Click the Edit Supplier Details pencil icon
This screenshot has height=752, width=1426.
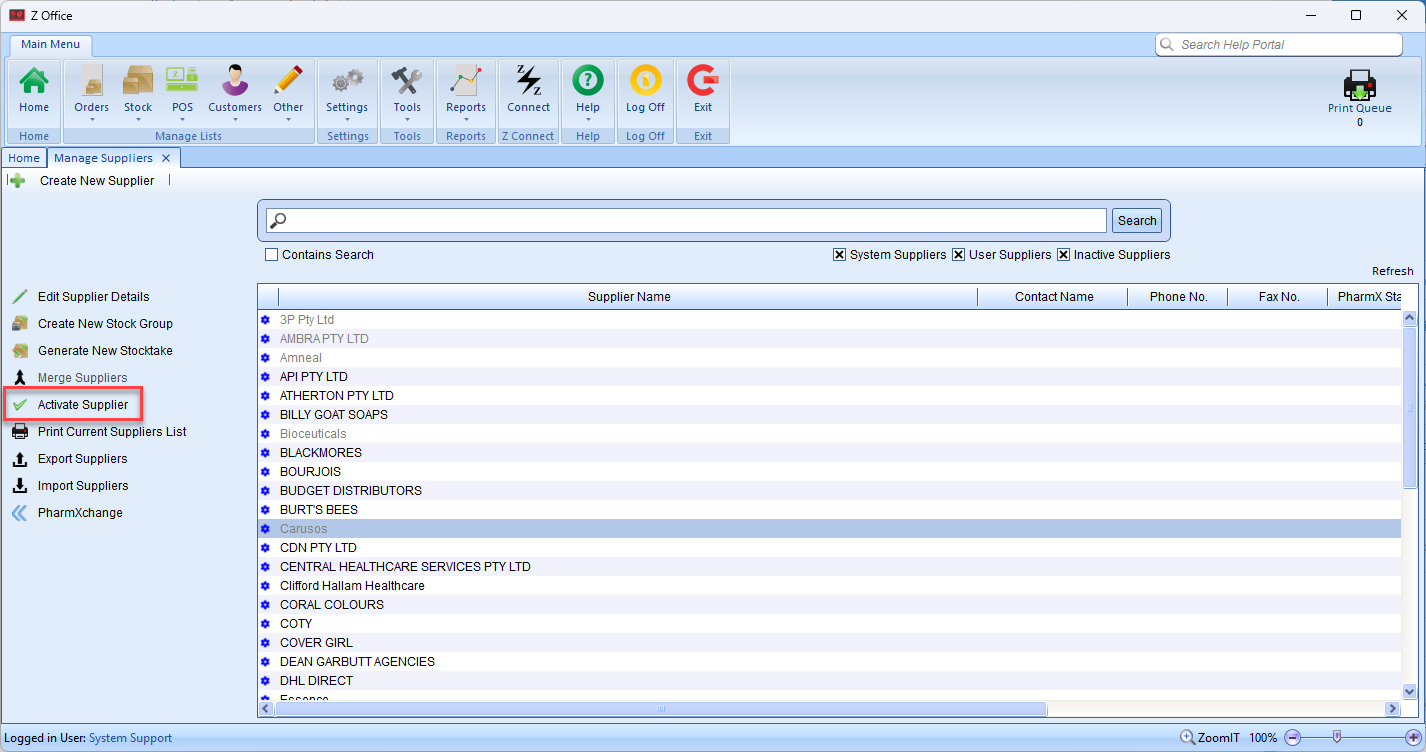(x=19, y=297)
